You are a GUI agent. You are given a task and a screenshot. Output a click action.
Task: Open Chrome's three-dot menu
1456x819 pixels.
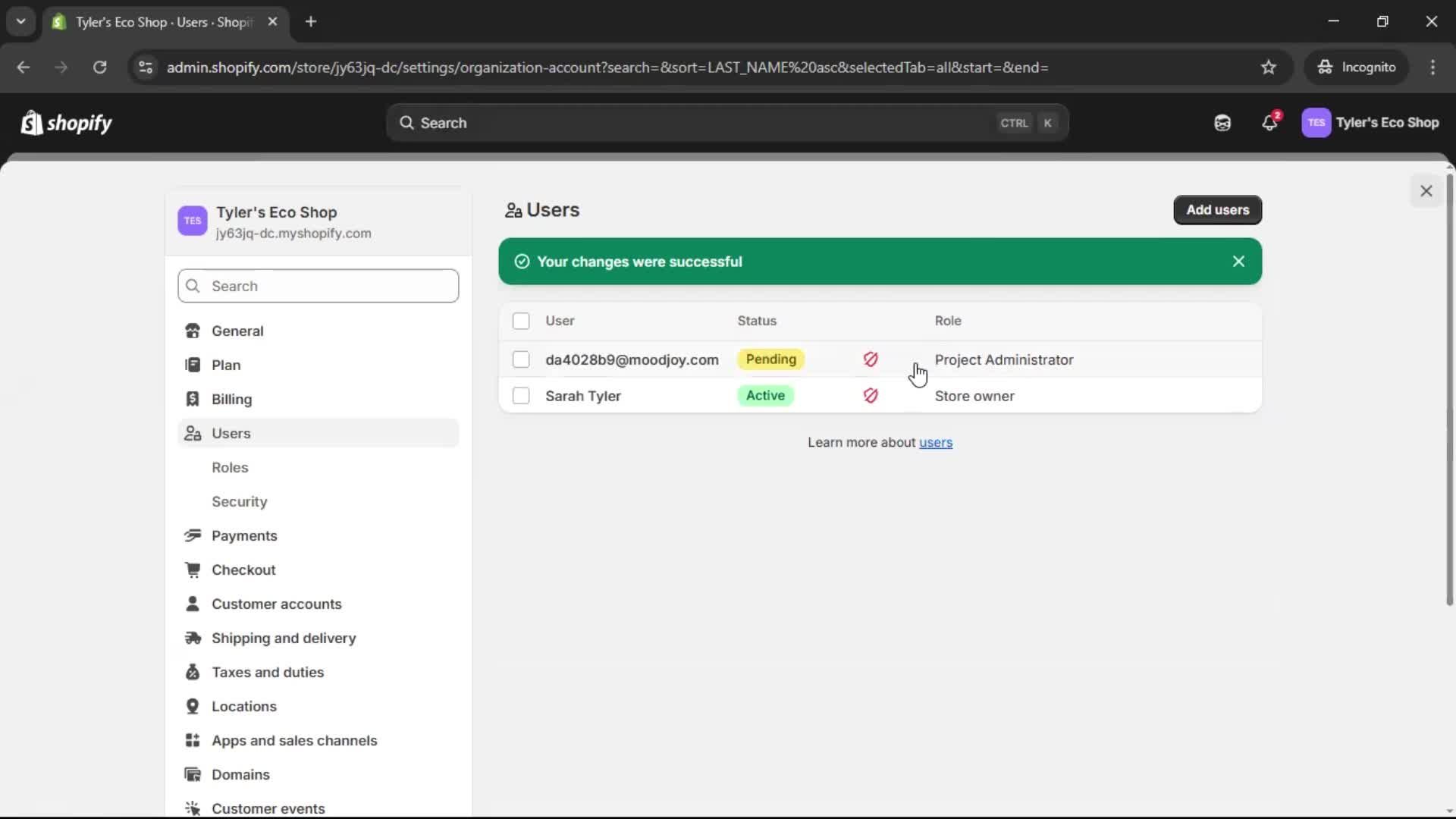(1432, 67)
